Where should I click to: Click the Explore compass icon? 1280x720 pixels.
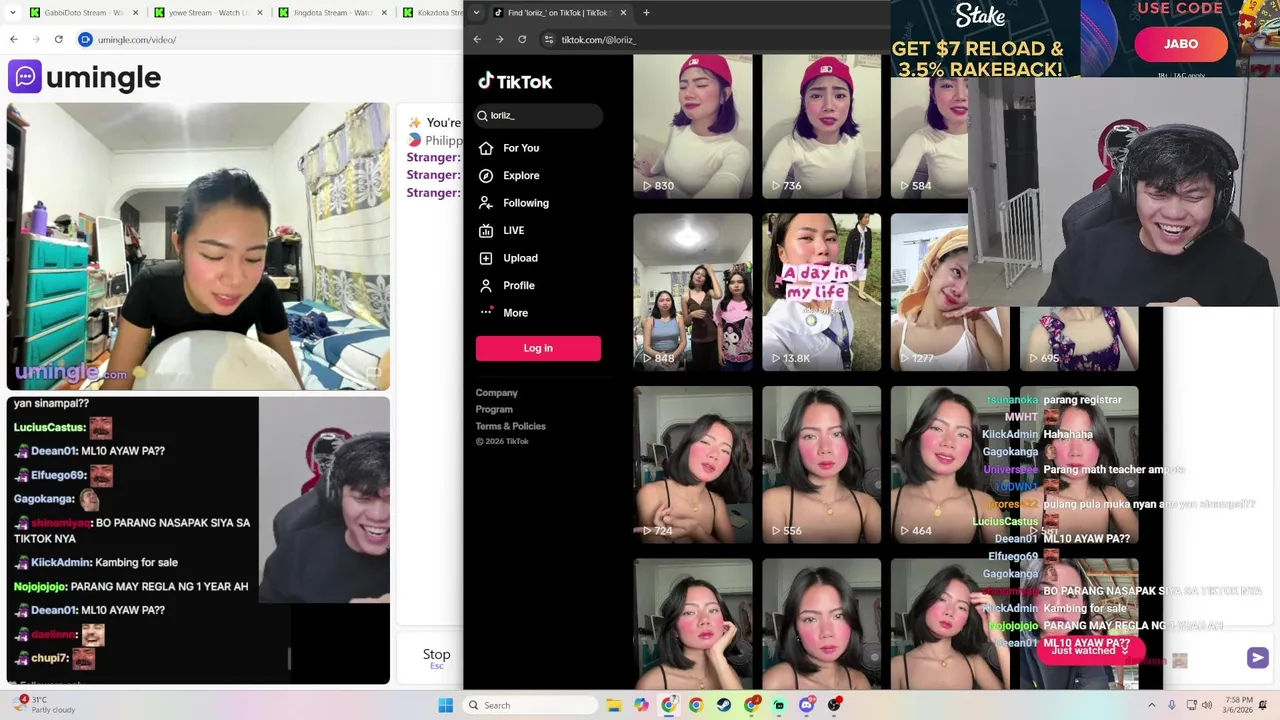coord(486,176)
